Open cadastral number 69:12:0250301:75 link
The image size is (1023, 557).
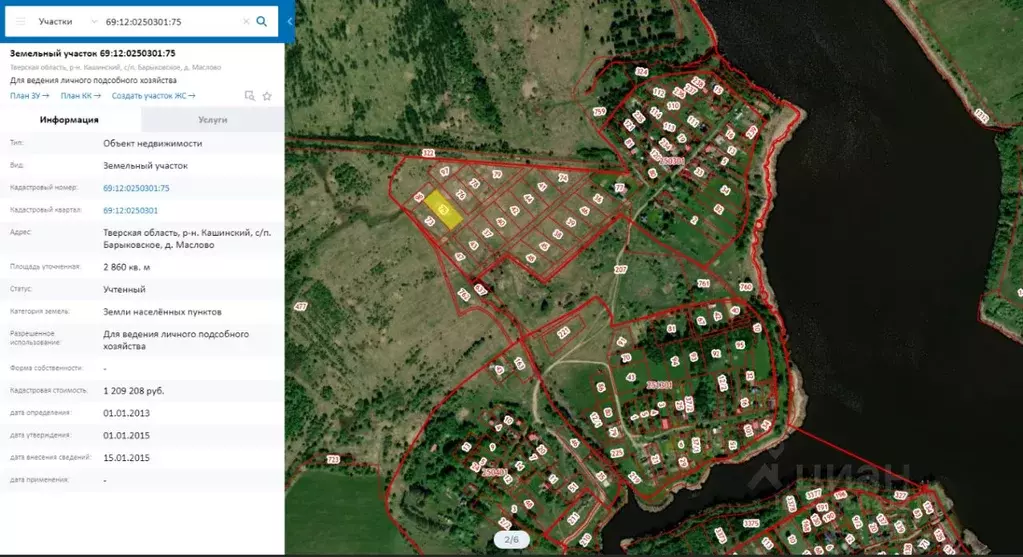click(x=136, y=188)
